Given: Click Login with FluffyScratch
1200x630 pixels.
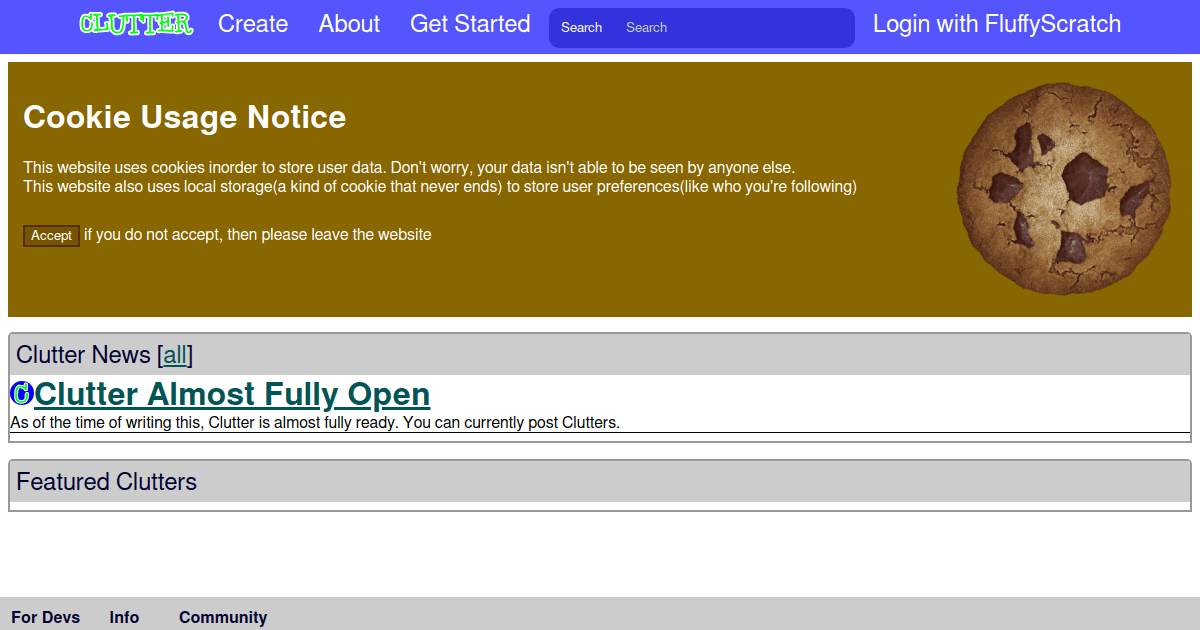Looking at the screenshot, I should pyautogui.click(x=996, y=24).
